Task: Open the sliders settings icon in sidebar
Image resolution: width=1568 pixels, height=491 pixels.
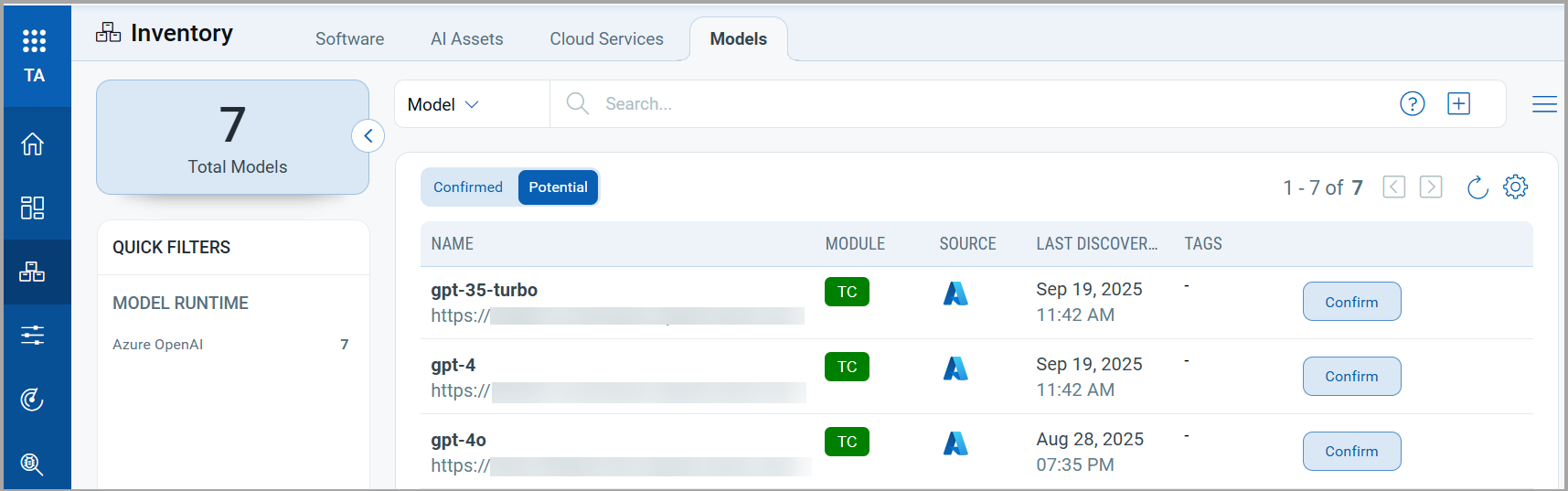Action: [x=33, y=336]
